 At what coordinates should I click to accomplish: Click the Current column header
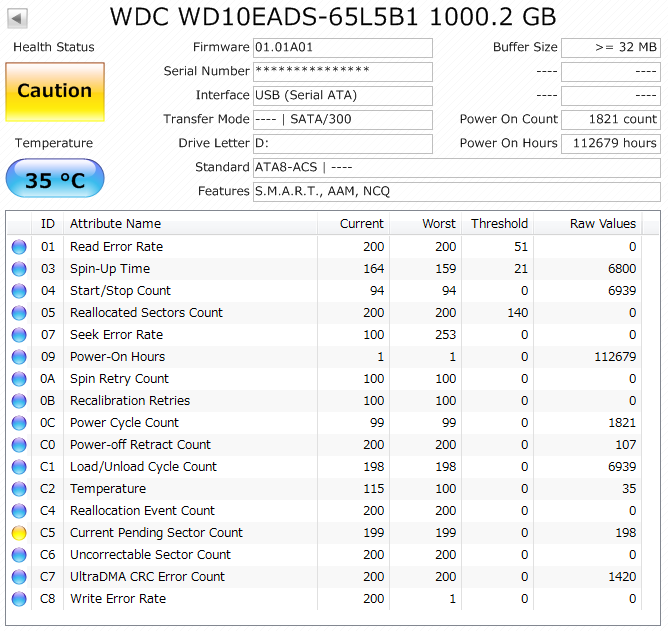point(354,224)
